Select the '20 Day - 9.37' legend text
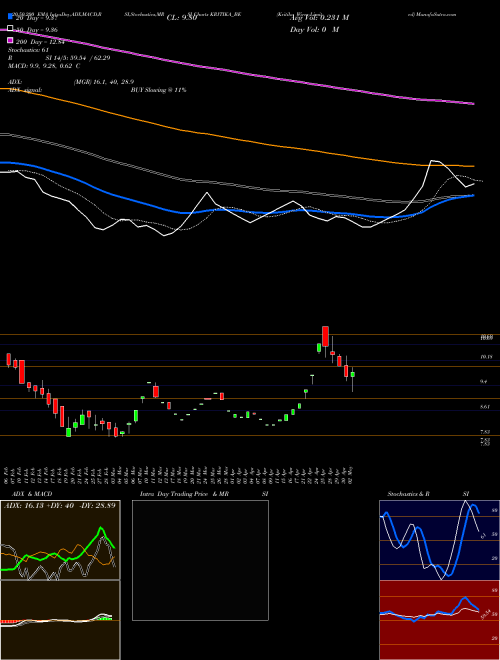 click(x=35, y=18)
